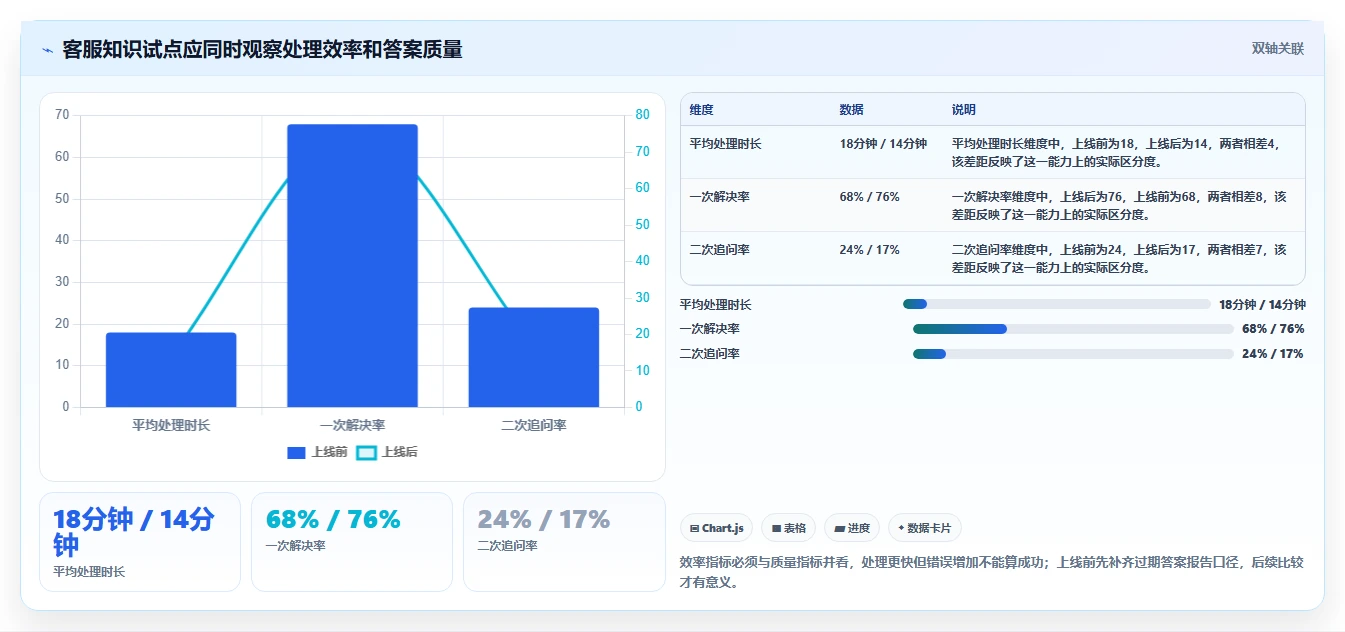
Task: Click the 二次追问率 blue bar in chart
Action: [533, 357]
